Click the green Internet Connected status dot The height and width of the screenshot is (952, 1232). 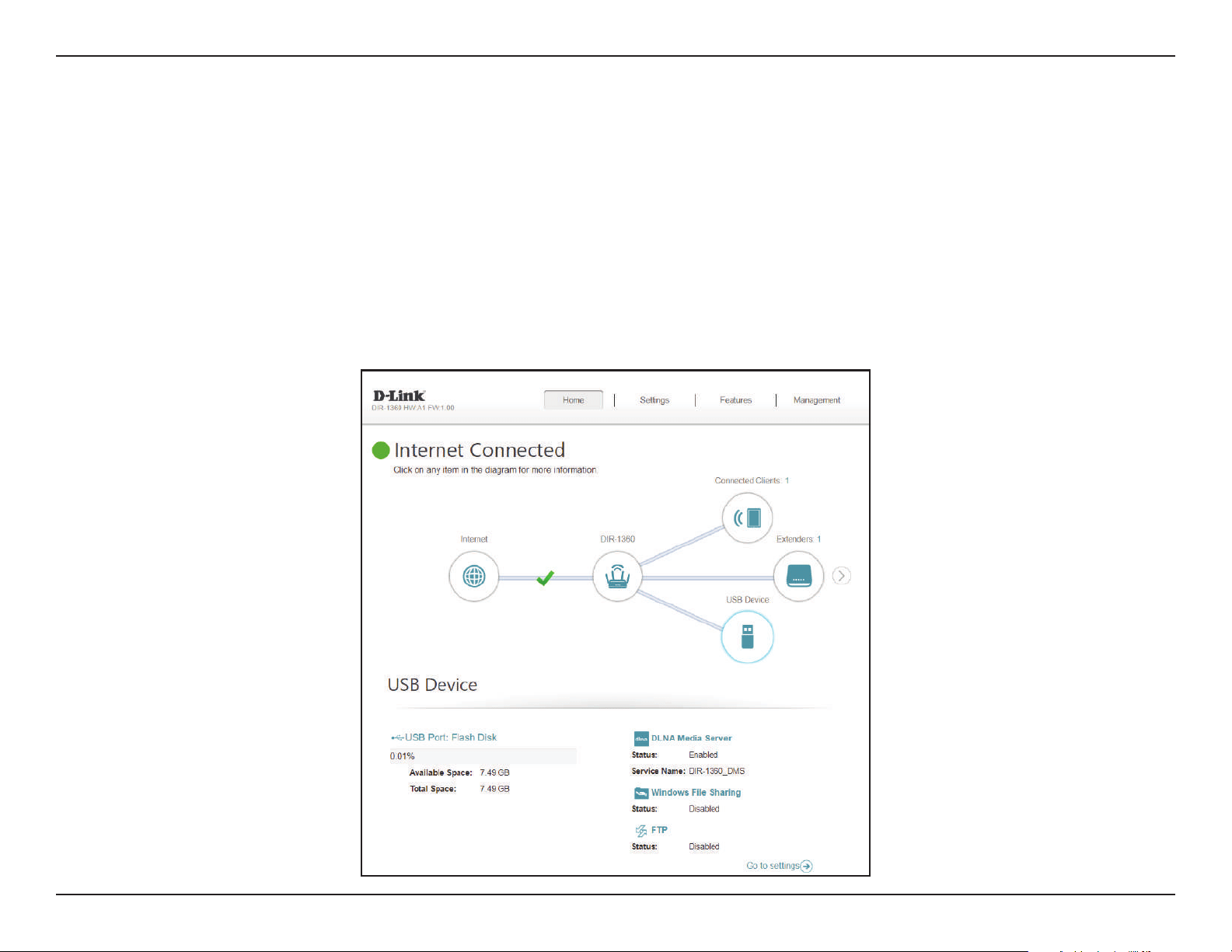tap(381, 451)
